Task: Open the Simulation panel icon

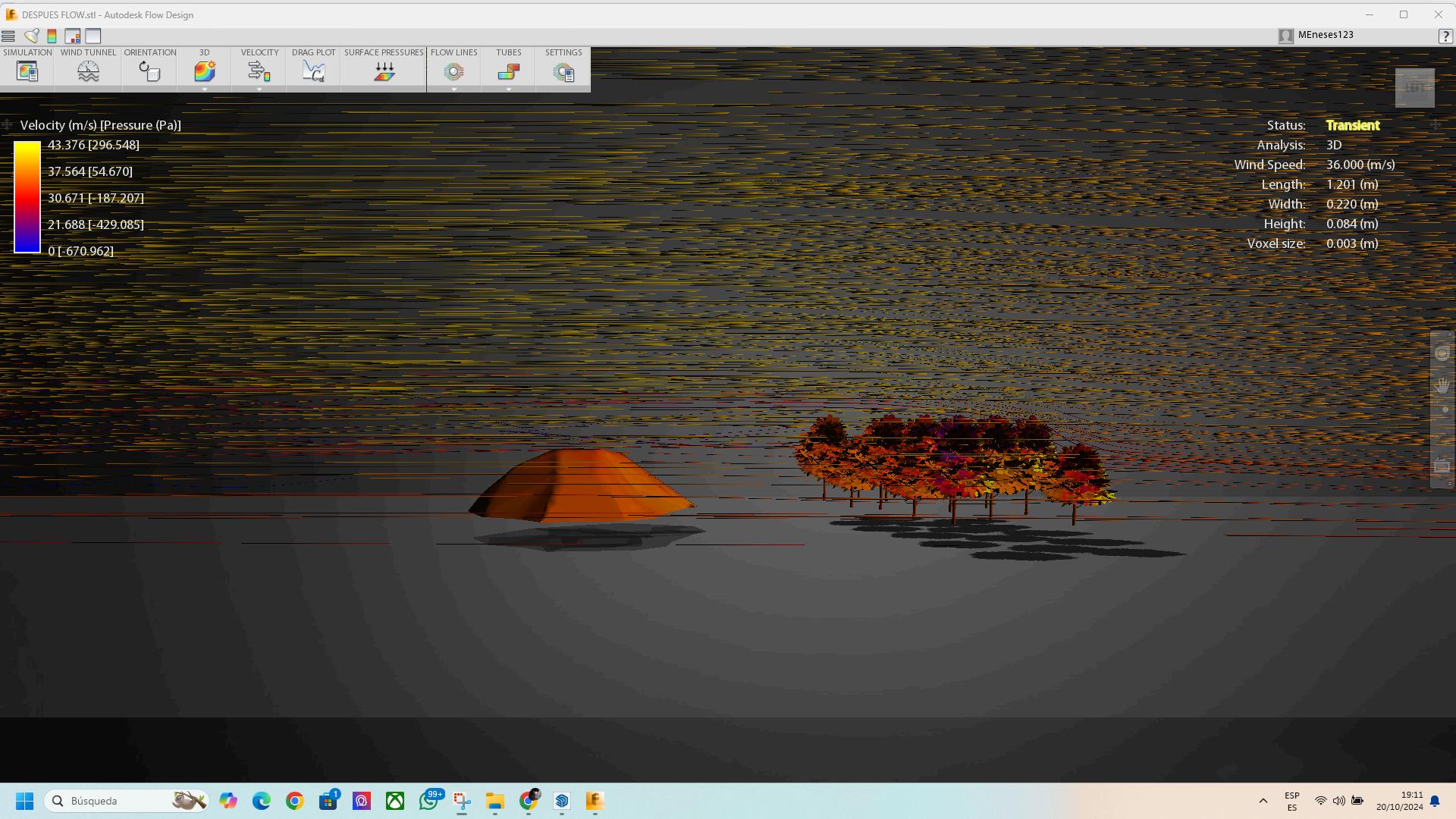Action: [27, 71]
